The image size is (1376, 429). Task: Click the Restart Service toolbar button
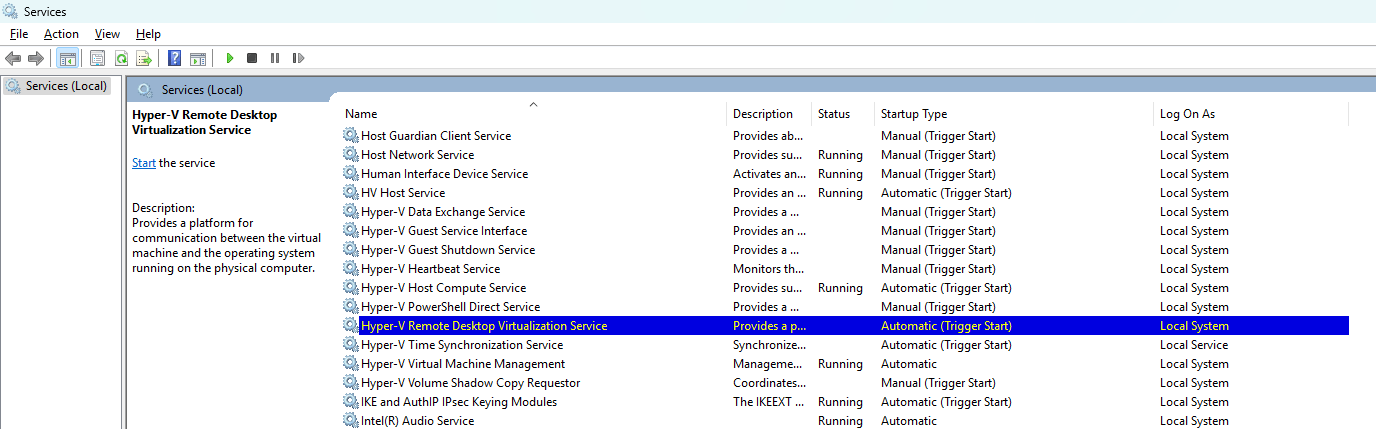point(298,58)
